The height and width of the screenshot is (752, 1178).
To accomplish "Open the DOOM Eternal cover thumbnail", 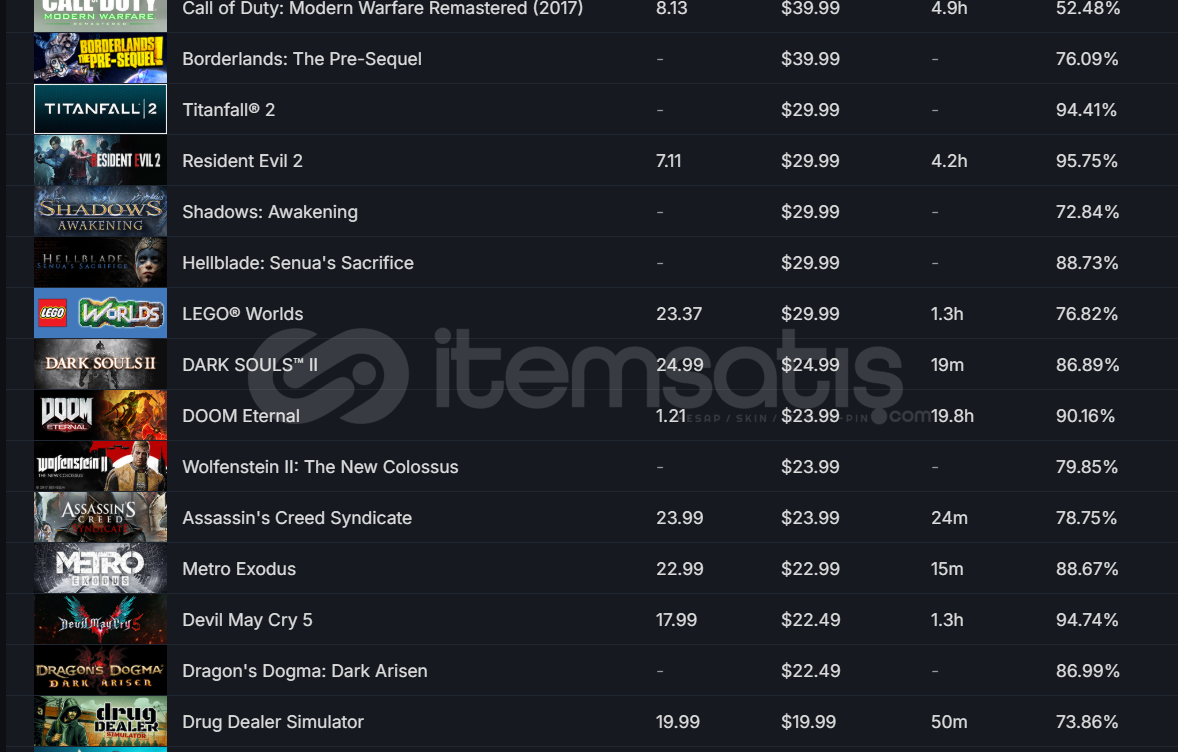I will point(100,415).
